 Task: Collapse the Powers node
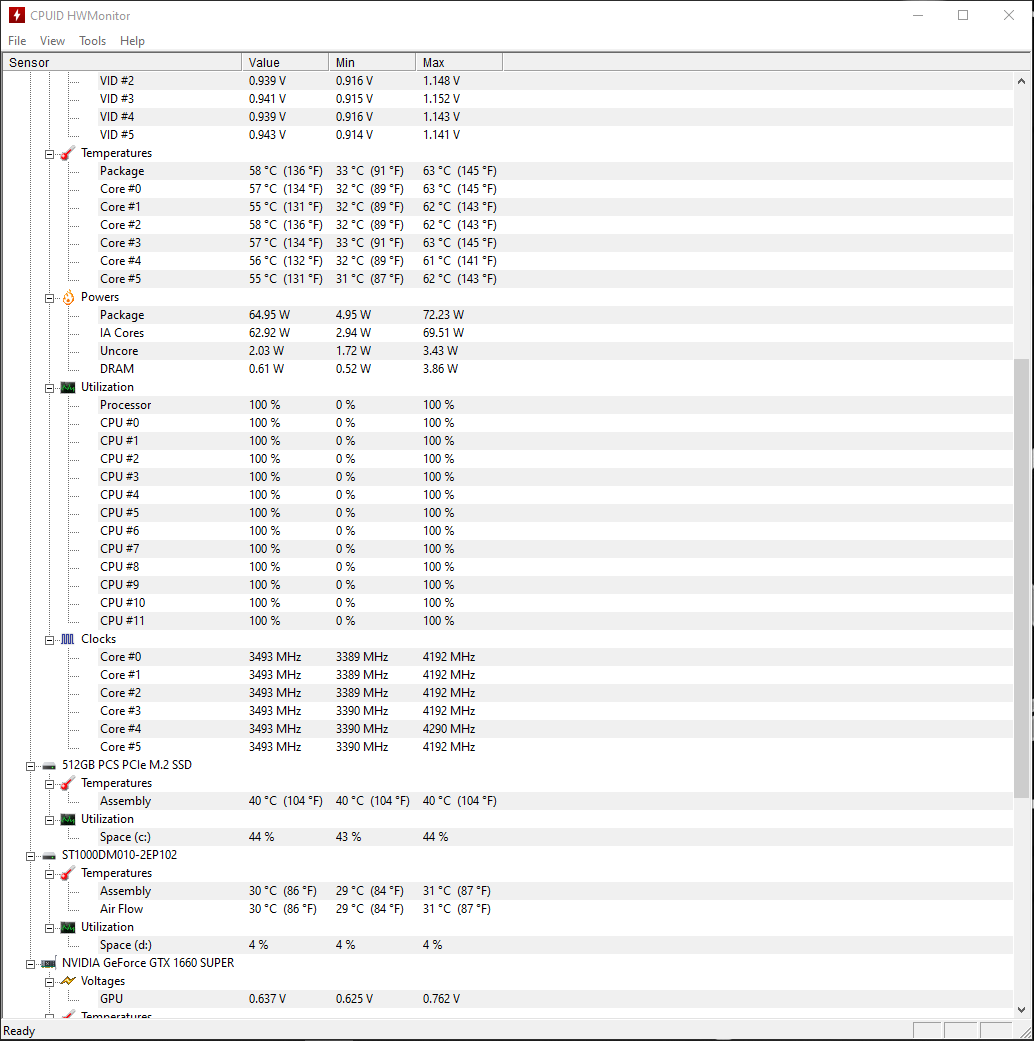(49, 298)
